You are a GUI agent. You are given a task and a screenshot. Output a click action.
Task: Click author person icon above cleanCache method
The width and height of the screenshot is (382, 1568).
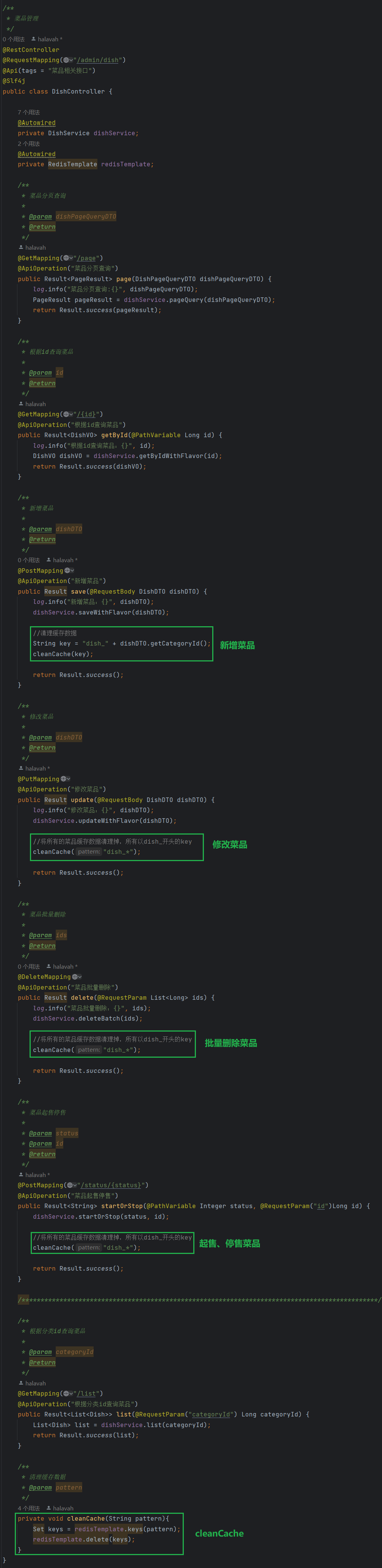(x=49, y=1508)
